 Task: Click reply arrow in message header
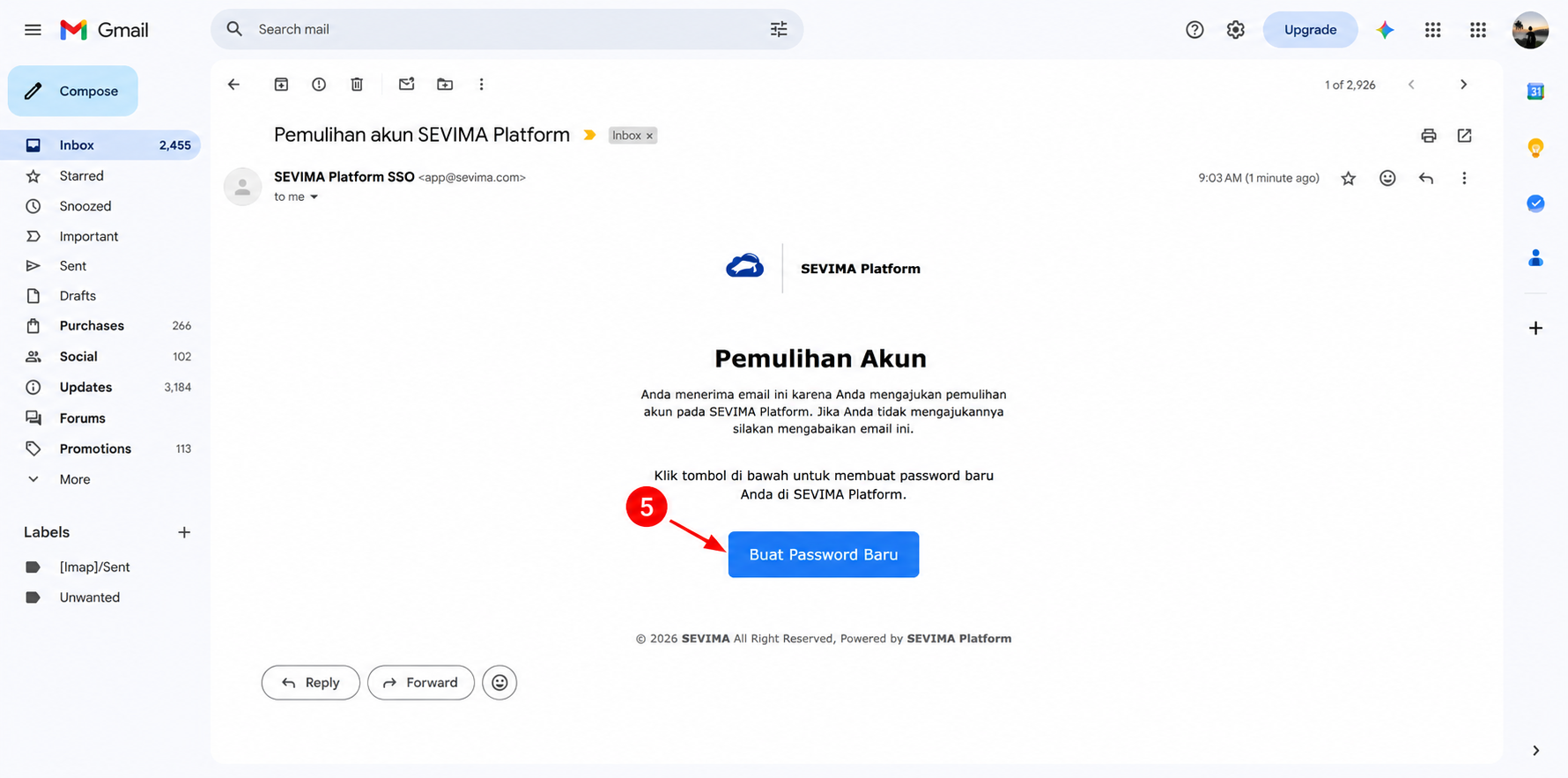pyautogui.click(x=1426, y=178)
